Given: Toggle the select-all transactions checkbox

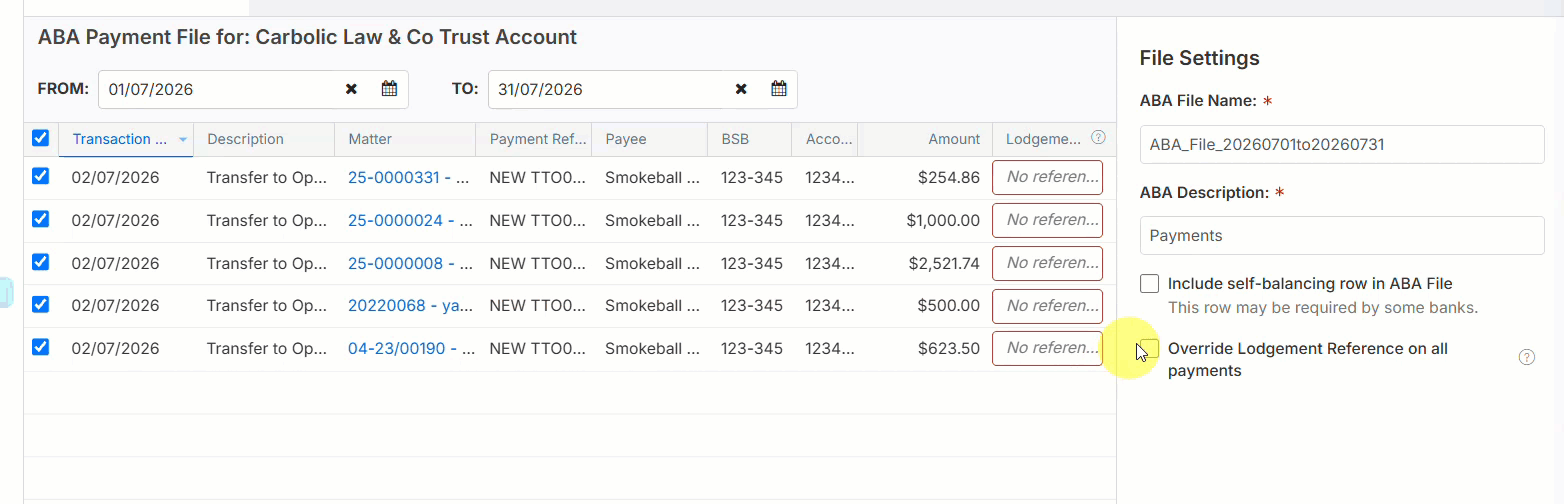Looking at the screenshot, I should click(40, 138).
